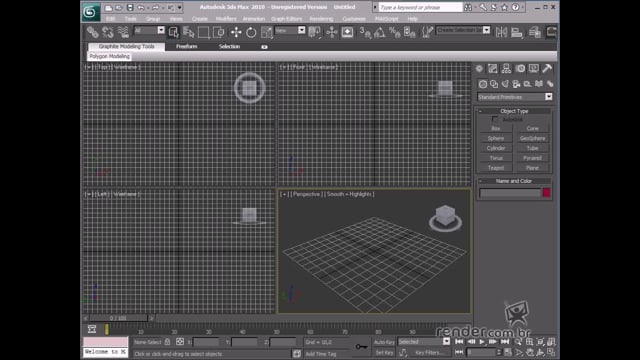Click the Use Pivot Point Center icon
The height and width of the screenshot is (360, 640).
314,32
